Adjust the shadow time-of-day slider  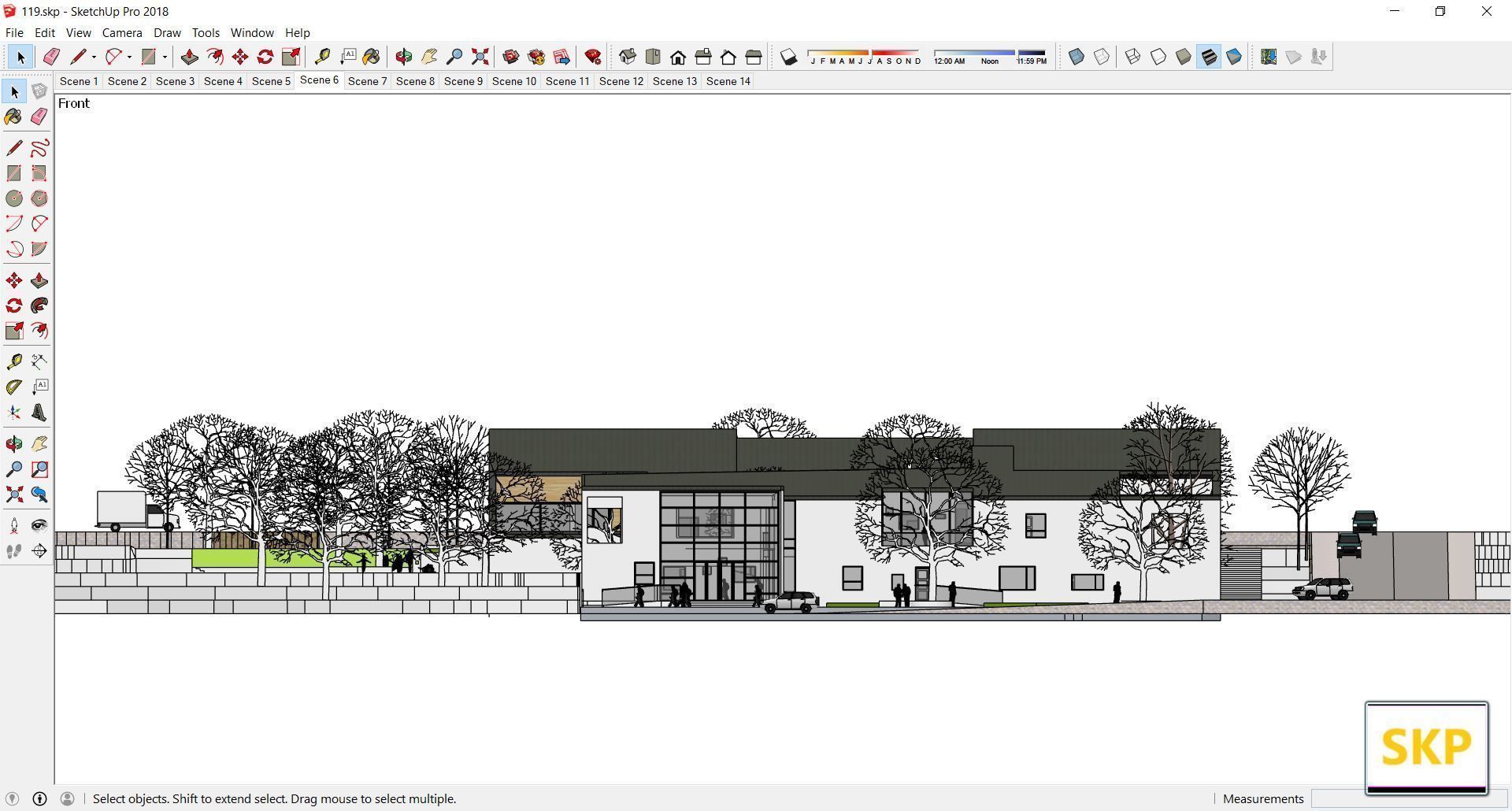click(990, 53)
